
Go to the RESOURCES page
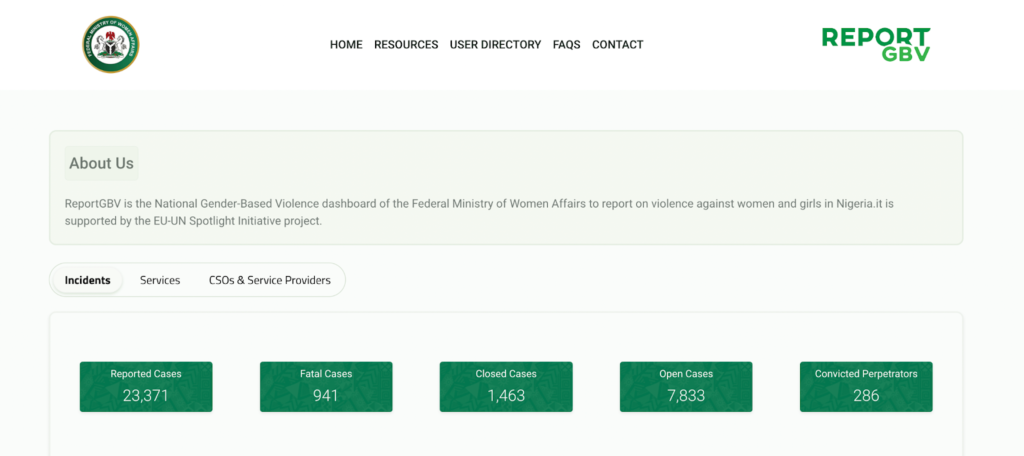(x=406, y=44)
